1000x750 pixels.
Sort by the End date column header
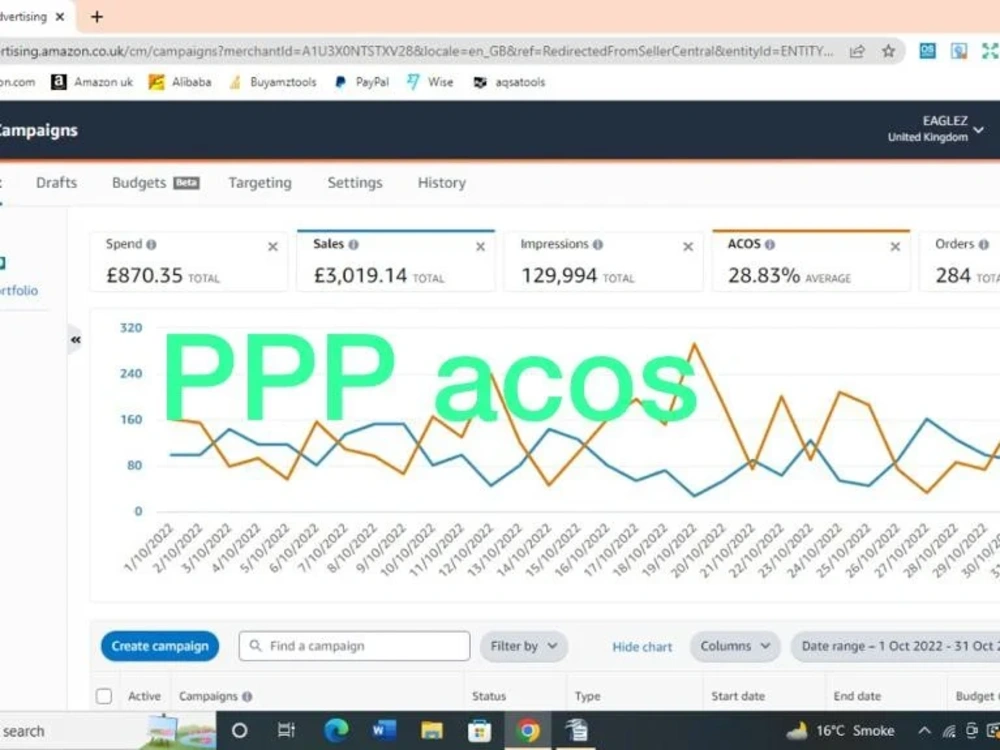857,696
